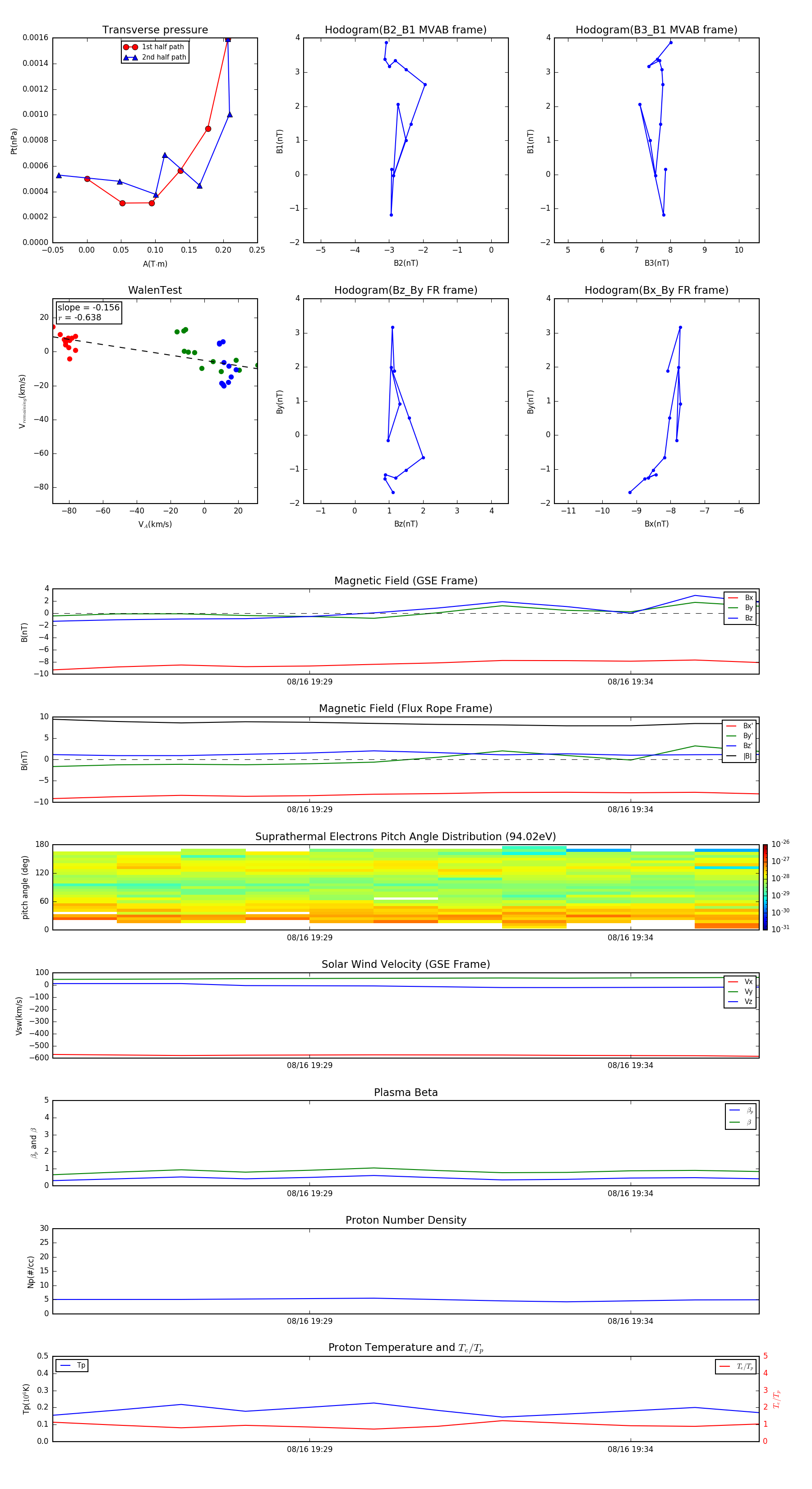
Task: Select the "By'" entry in Flux Rope legend
Action: [x=739, y=736]
